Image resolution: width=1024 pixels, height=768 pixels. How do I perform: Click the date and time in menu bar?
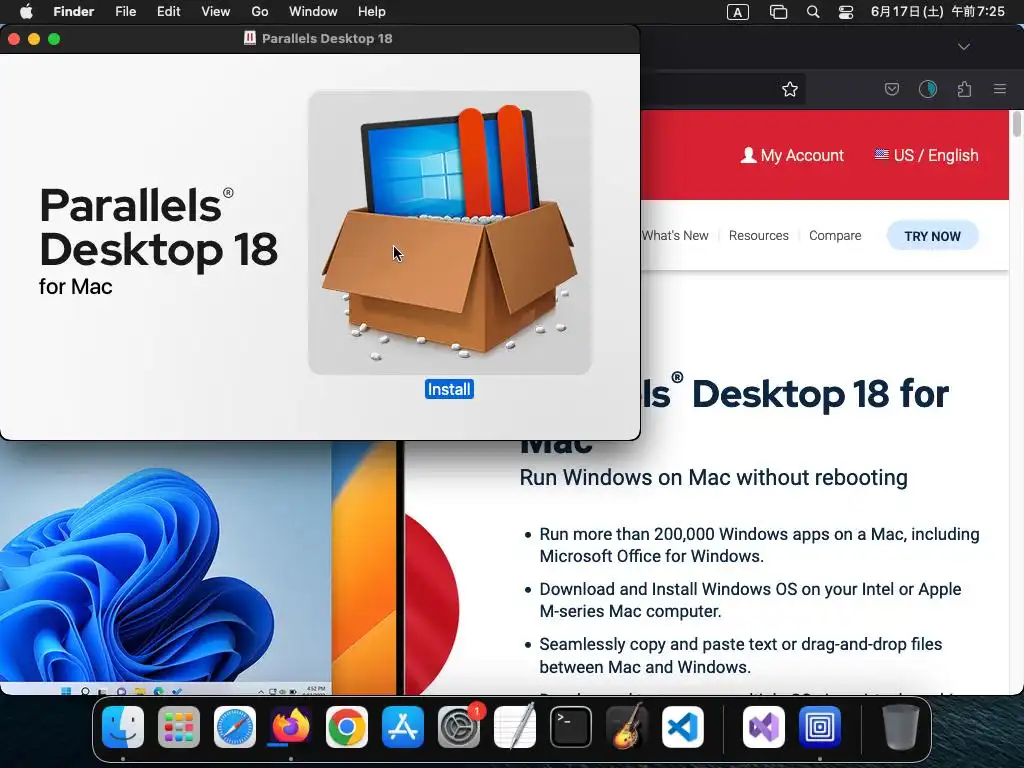(937, 12)
